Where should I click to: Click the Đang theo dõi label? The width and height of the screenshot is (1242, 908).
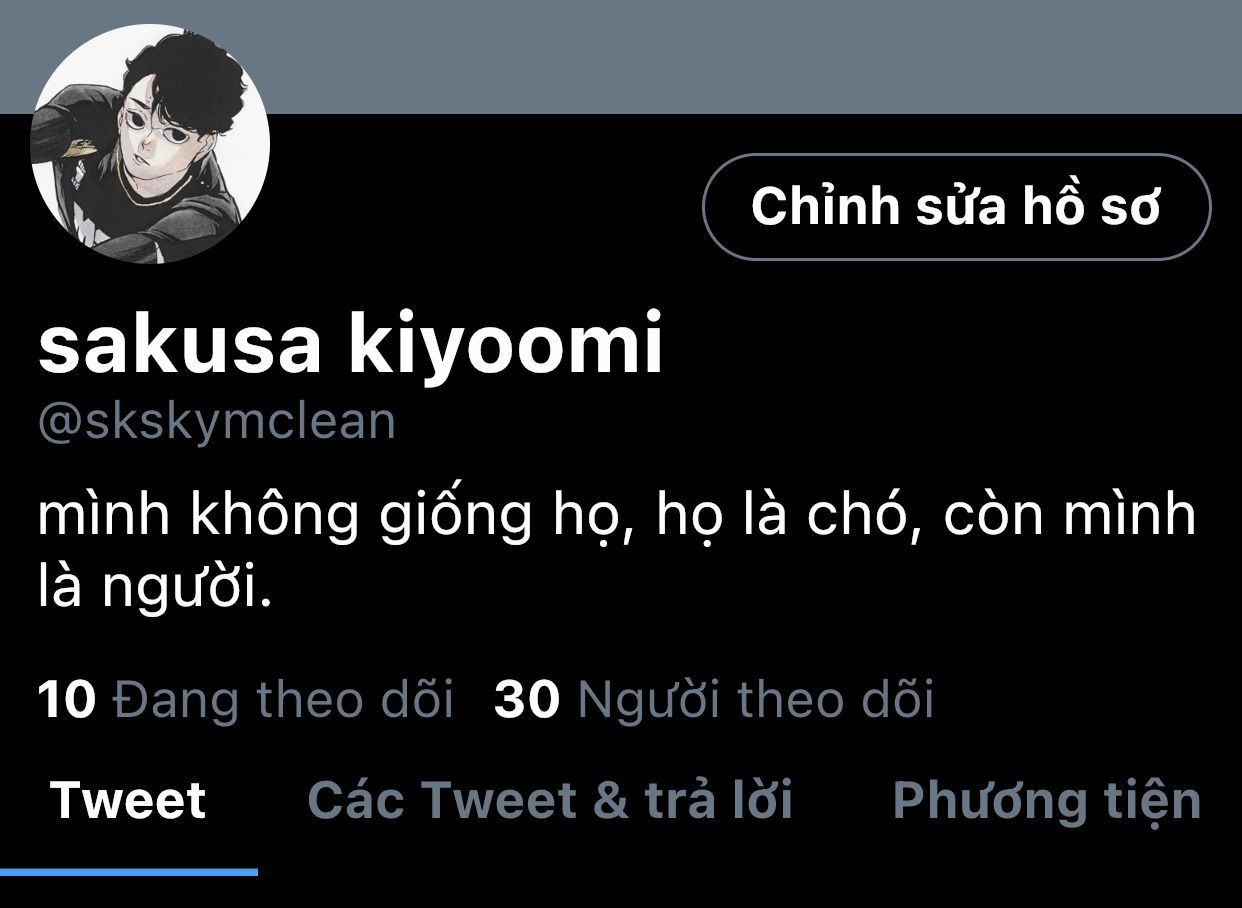coord(283,699)
